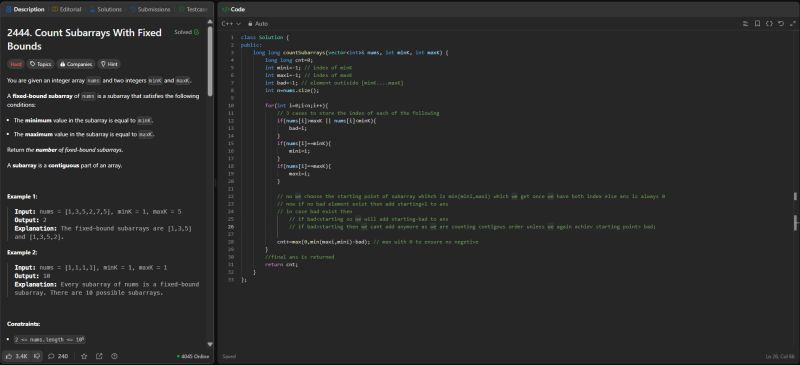
Task: Share the problem via share icon
Action: 99,356
